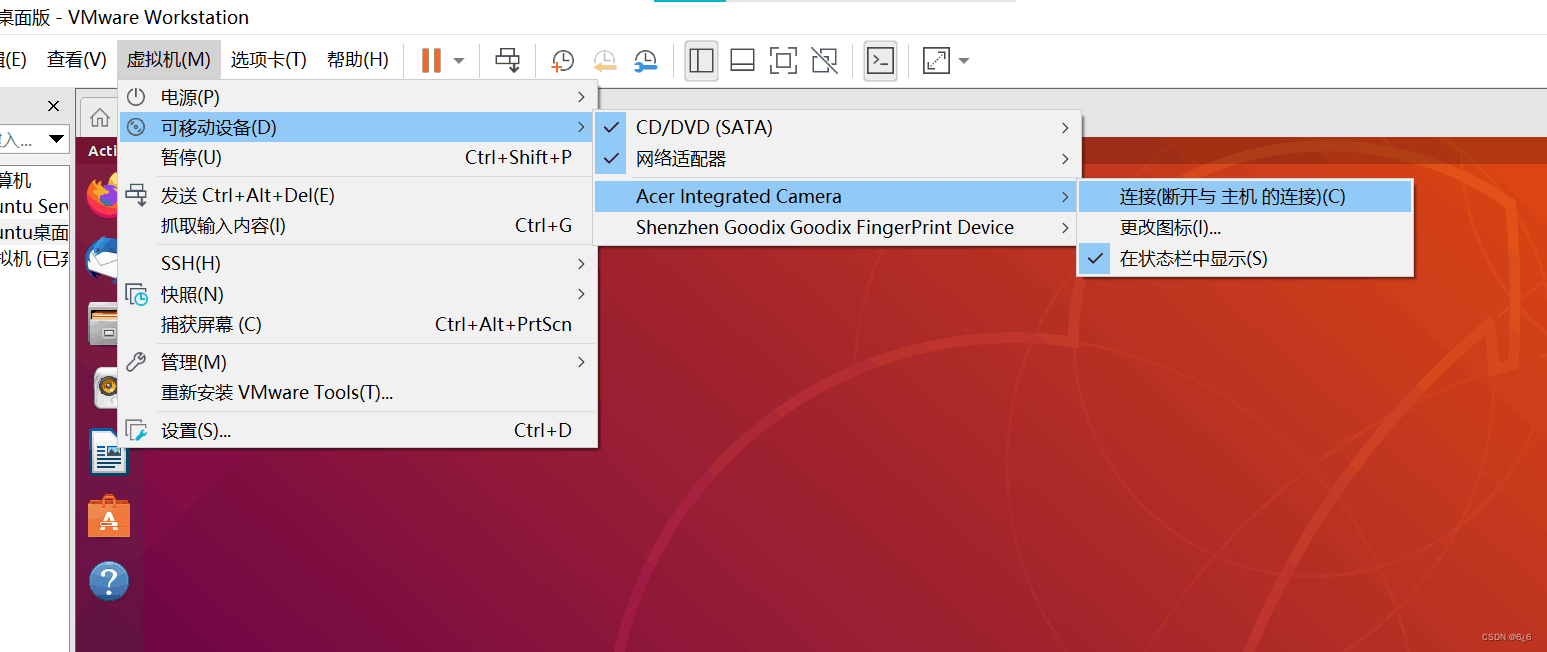
Task: Open the dropdown arrow next to the pause icon
Action: coord(459,61)
